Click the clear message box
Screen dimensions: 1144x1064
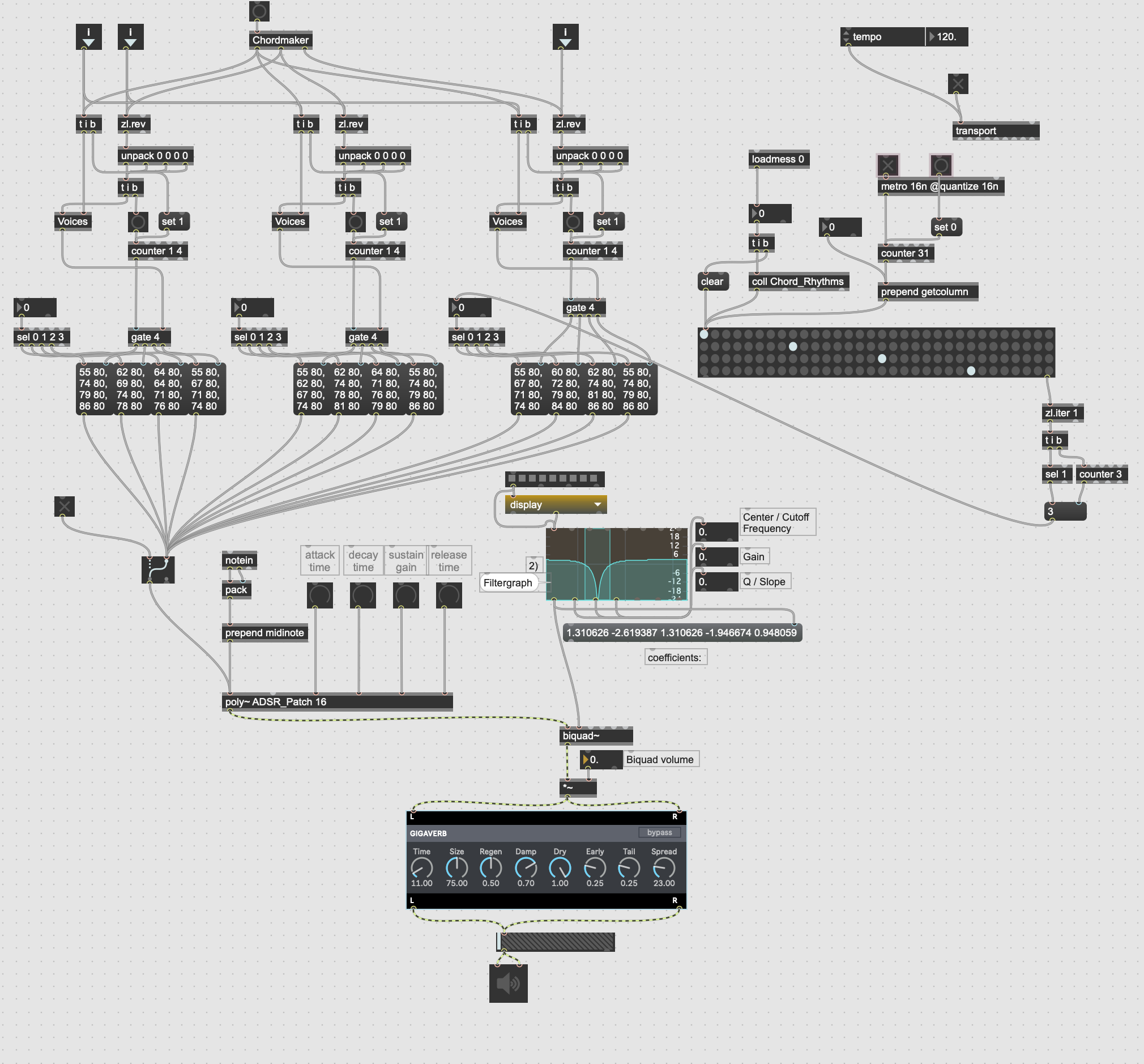(712, 282)
